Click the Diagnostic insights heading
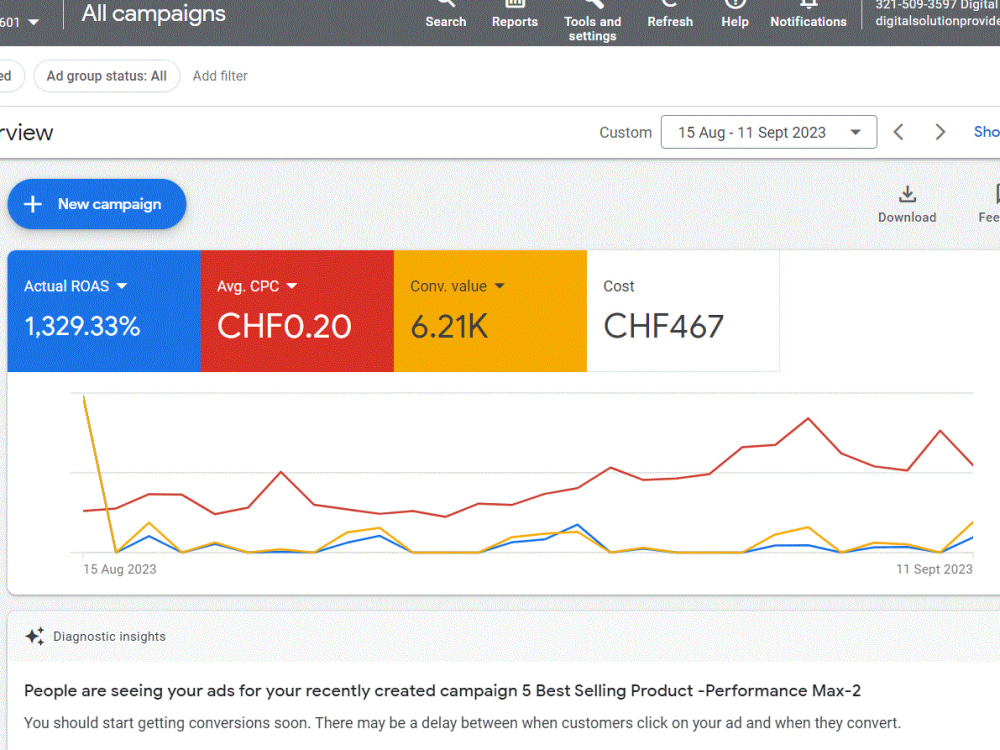This screenshot has height=750, width=1000. 109,636
